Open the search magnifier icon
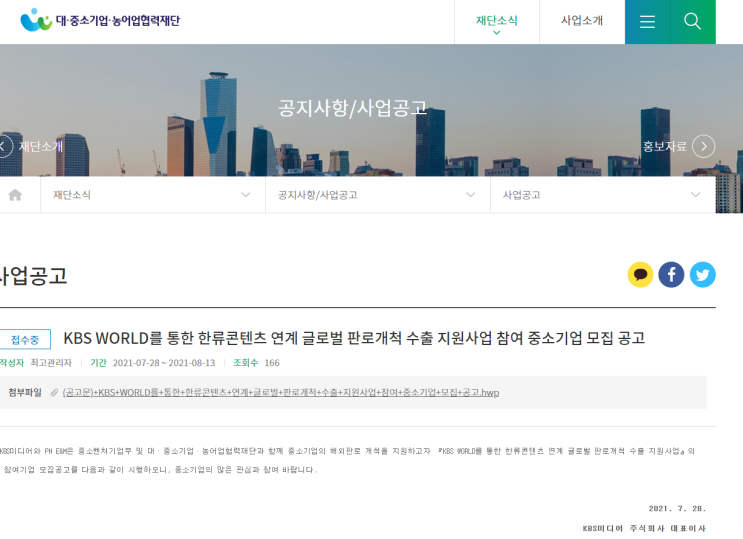 click(x=693, y=22)
